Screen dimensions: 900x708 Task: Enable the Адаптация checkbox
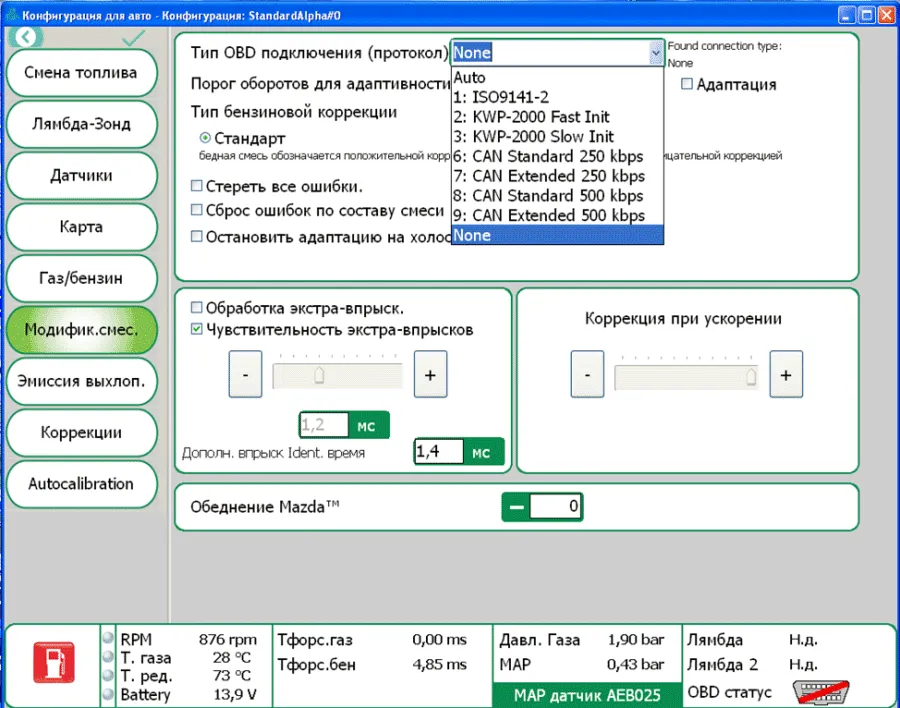pyautogui.click(x=686, y=84)
